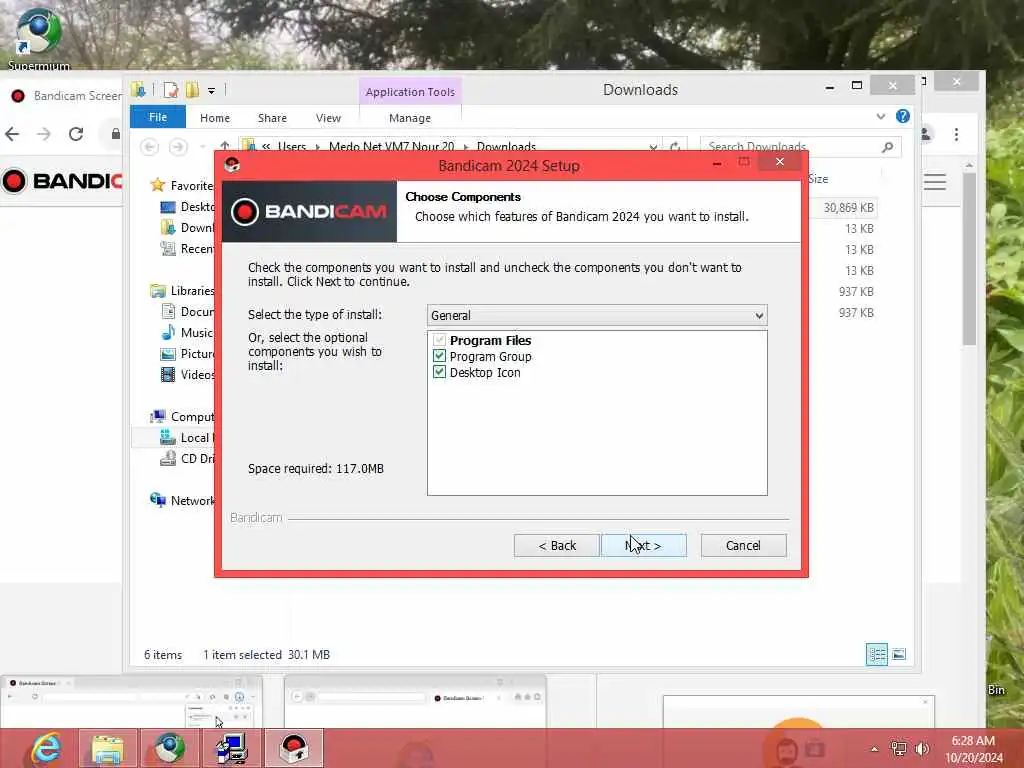Click the Explorer help question mark icon

pos(903,116)
